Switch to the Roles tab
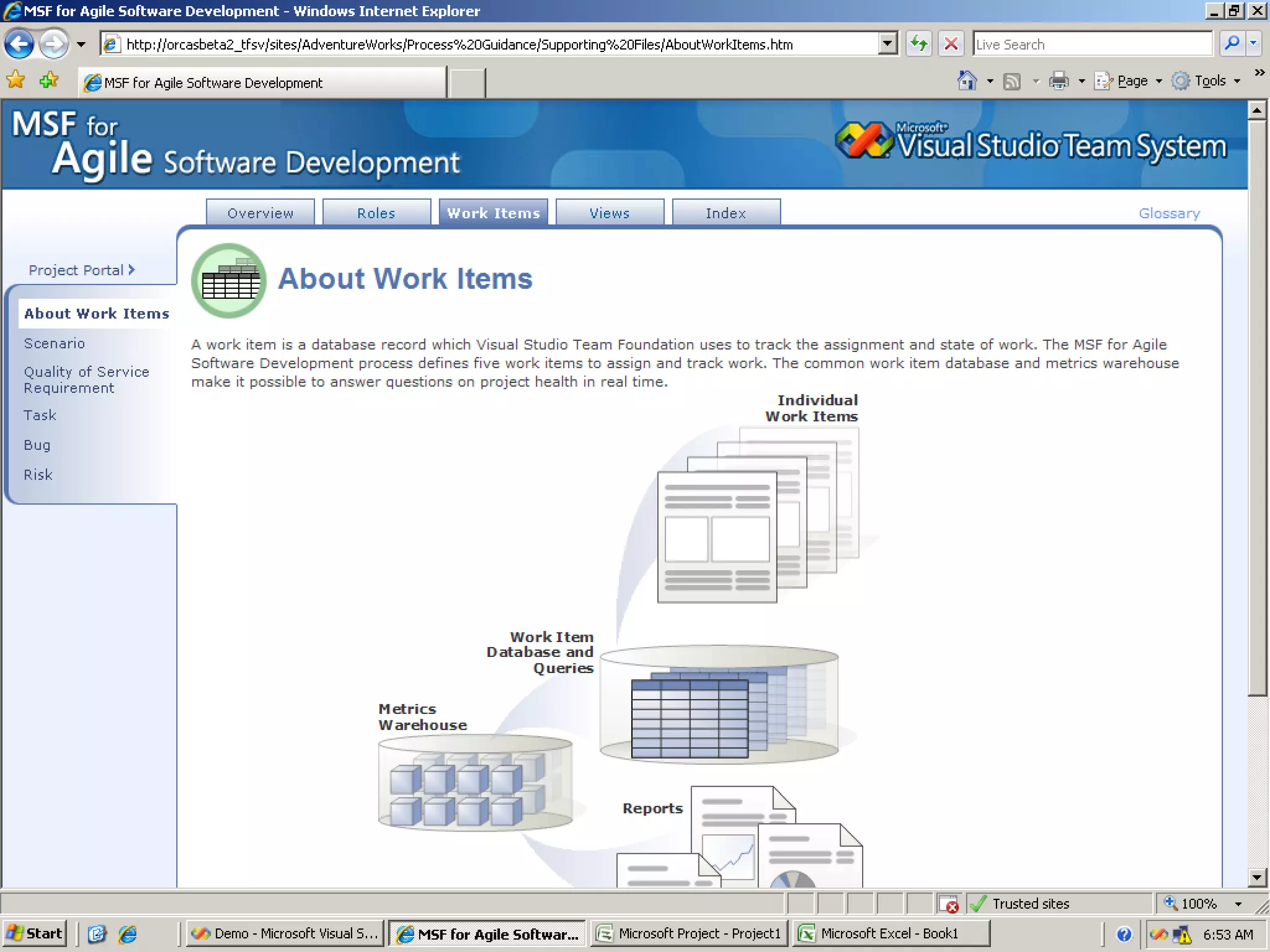The width and height of the screenshot is (1270, 952). [376, 213]
